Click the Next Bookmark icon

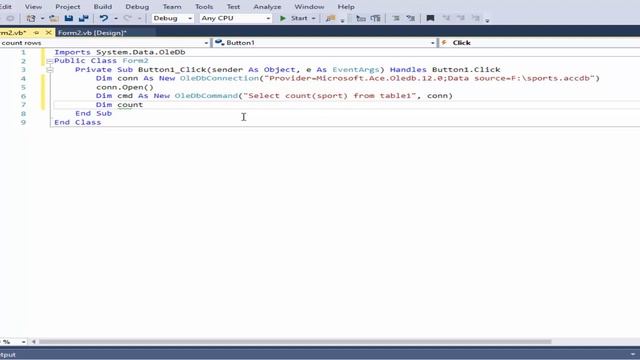[461, 18]
